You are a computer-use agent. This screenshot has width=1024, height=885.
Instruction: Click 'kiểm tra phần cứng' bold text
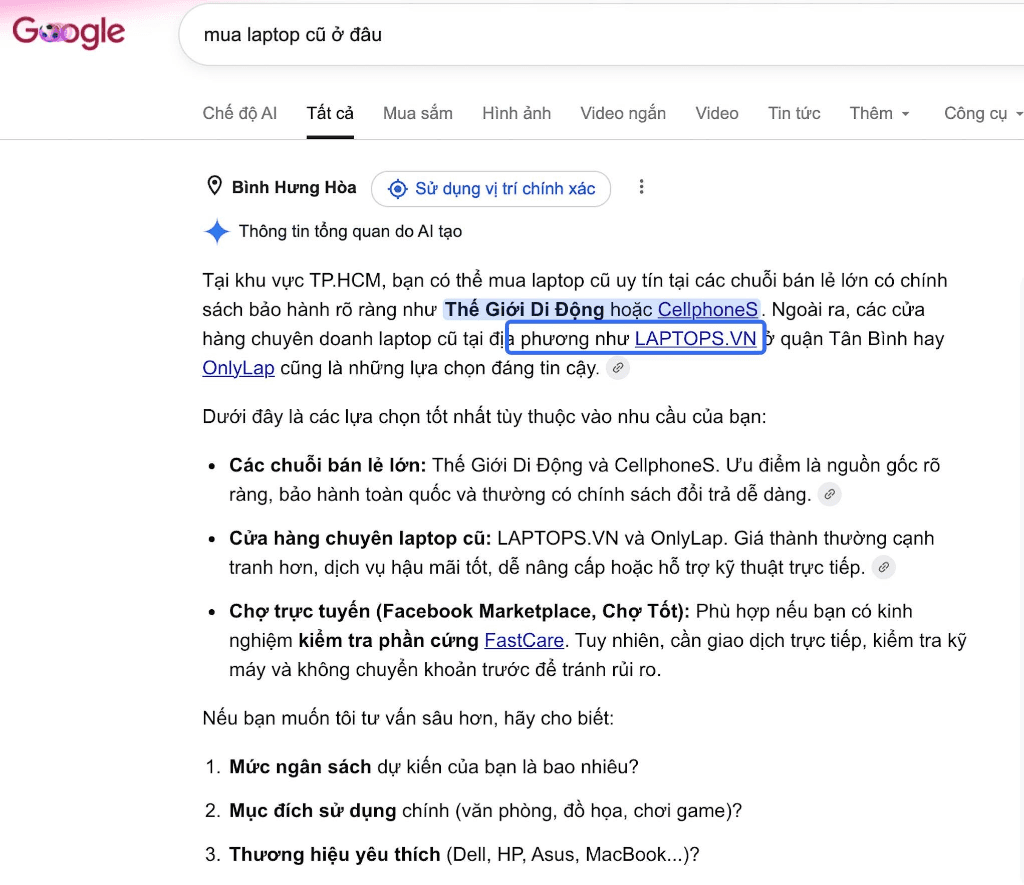tap(389, 640)
